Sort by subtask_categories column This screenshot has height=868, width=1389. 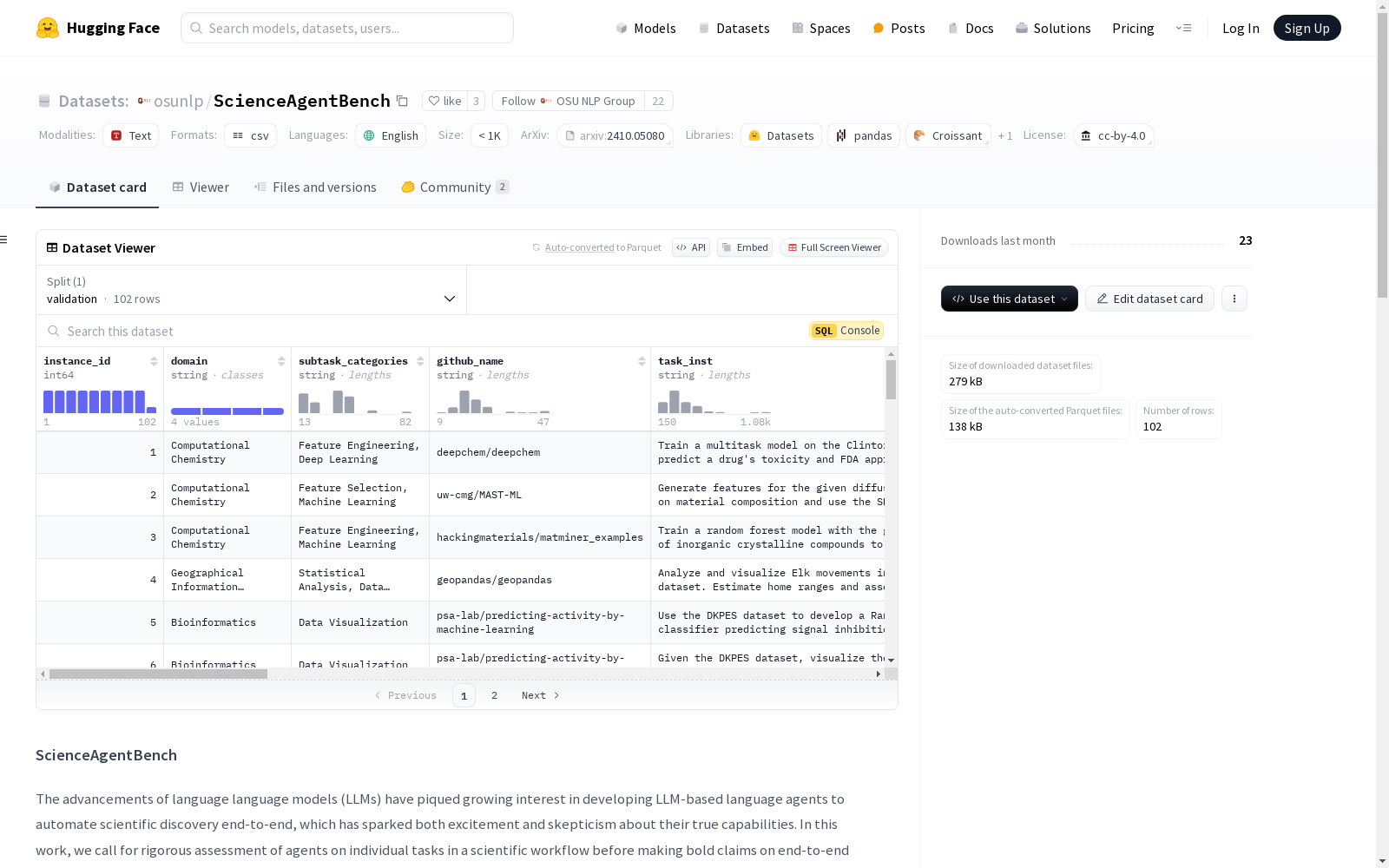pos(420,361)
